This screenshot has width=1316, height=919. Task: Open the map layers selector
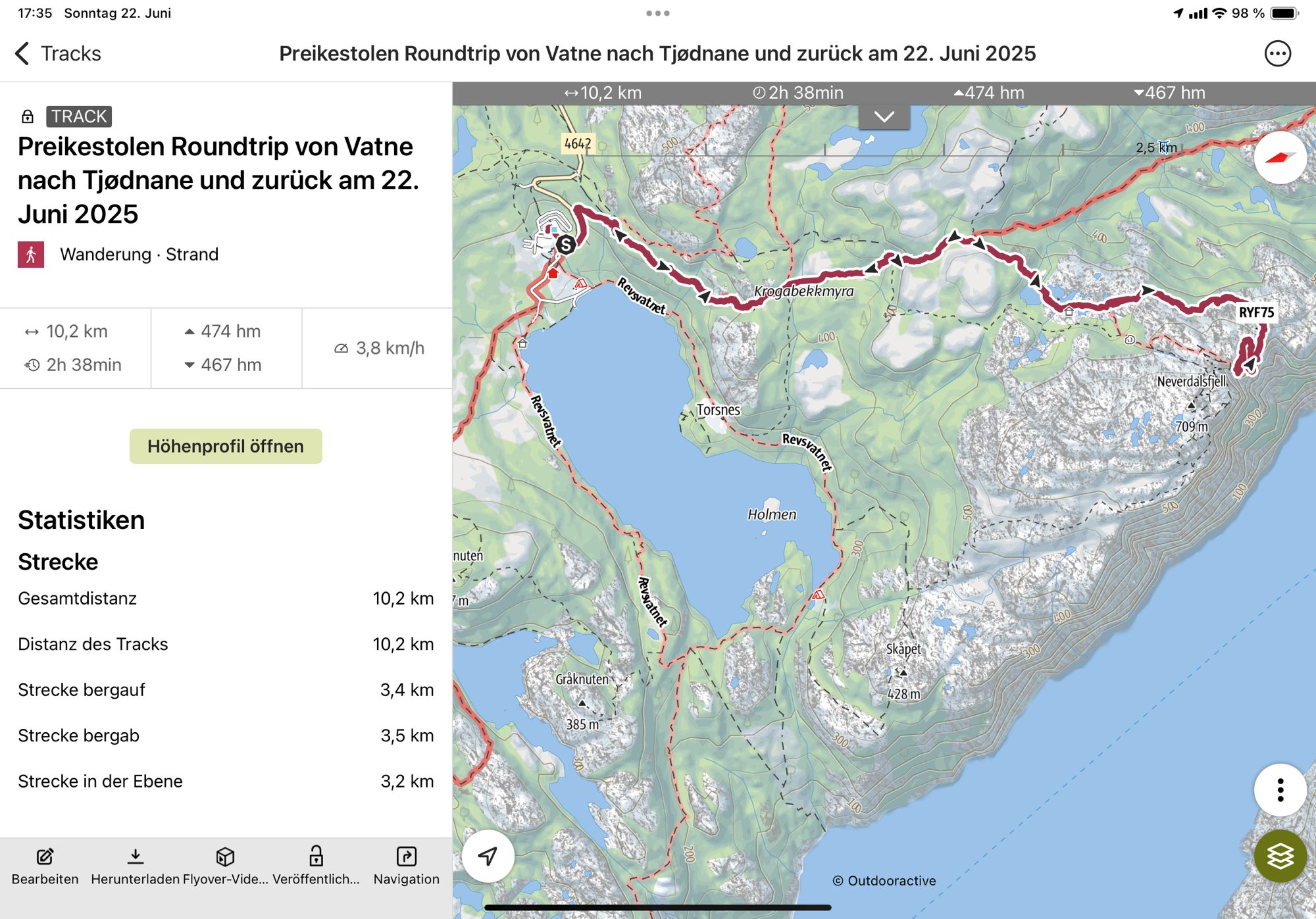pyautogui.click(x=1279, y=855)
